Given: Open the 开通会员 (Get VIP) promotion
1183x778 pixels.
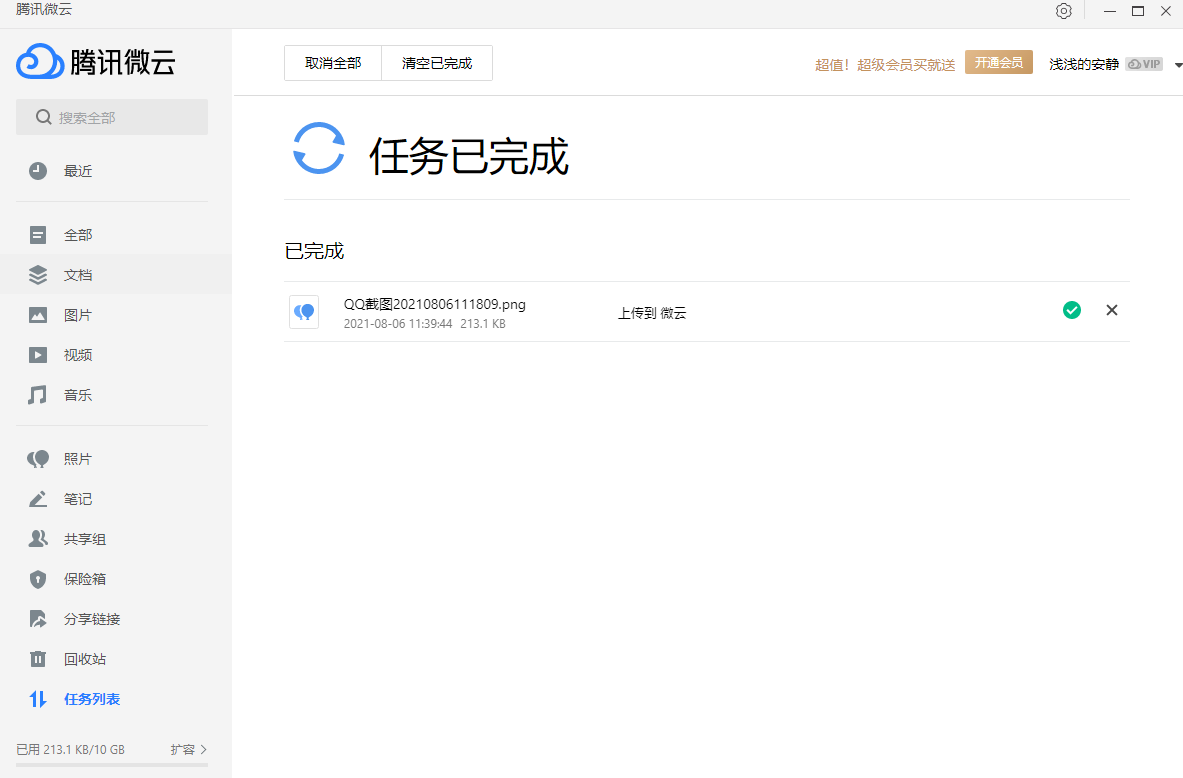Looking at the screenshot, I should click(x=998, y=61).
